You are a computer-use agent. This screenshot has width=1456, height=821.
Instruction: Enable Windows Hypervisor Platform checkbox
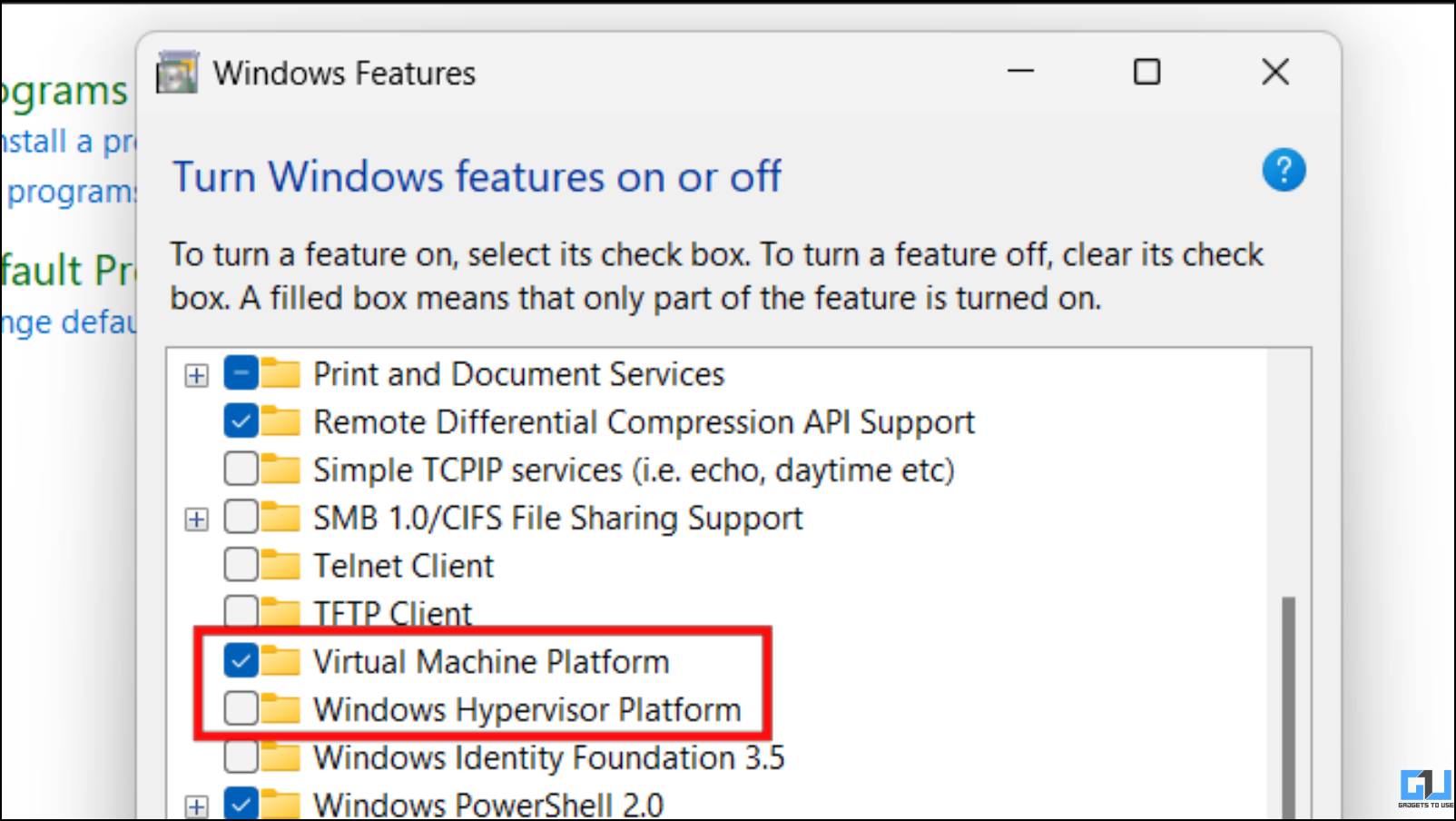(241, 709)
